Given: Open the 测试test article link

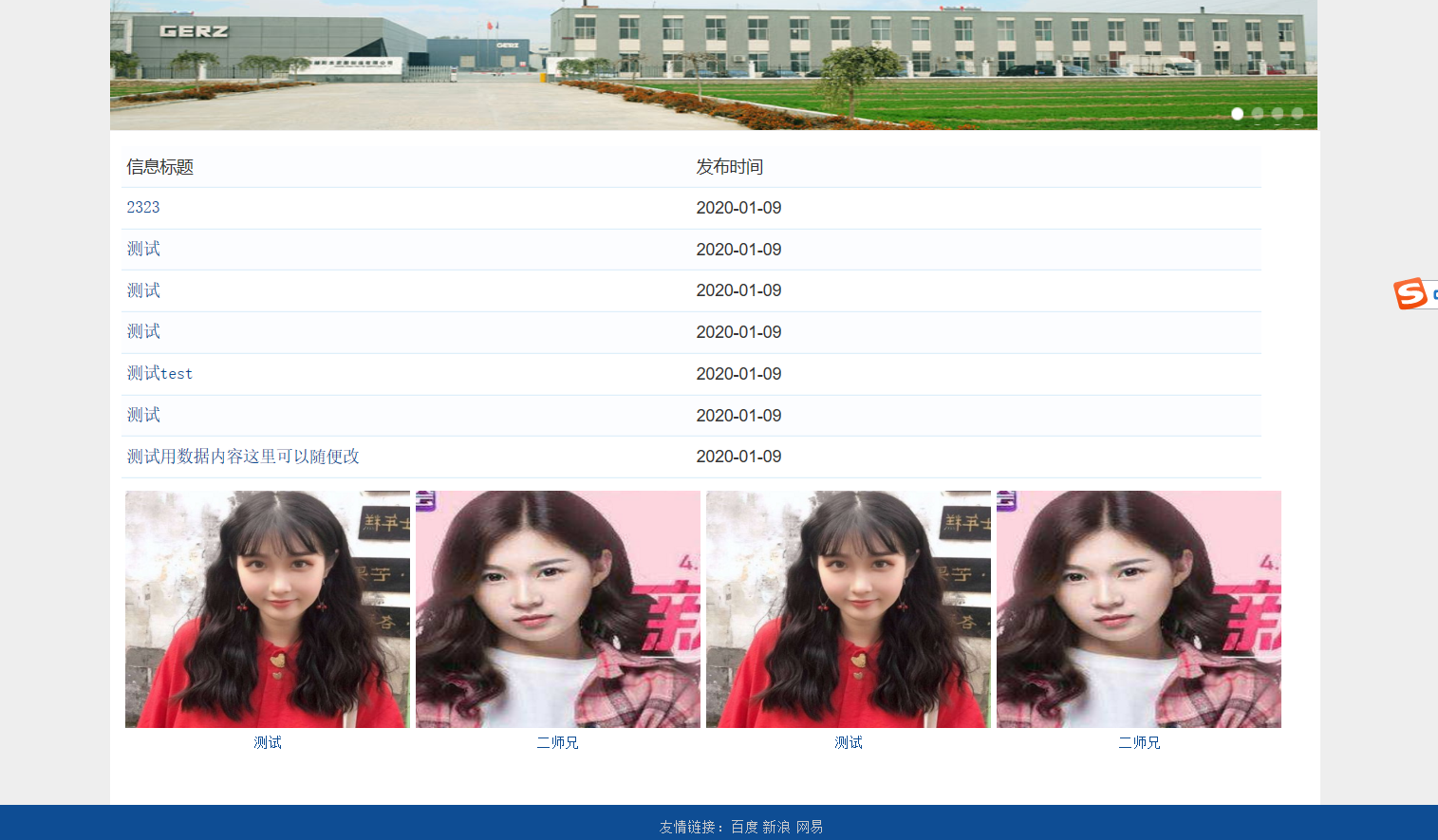Looking at the screenshot, I should click(159, 374).
